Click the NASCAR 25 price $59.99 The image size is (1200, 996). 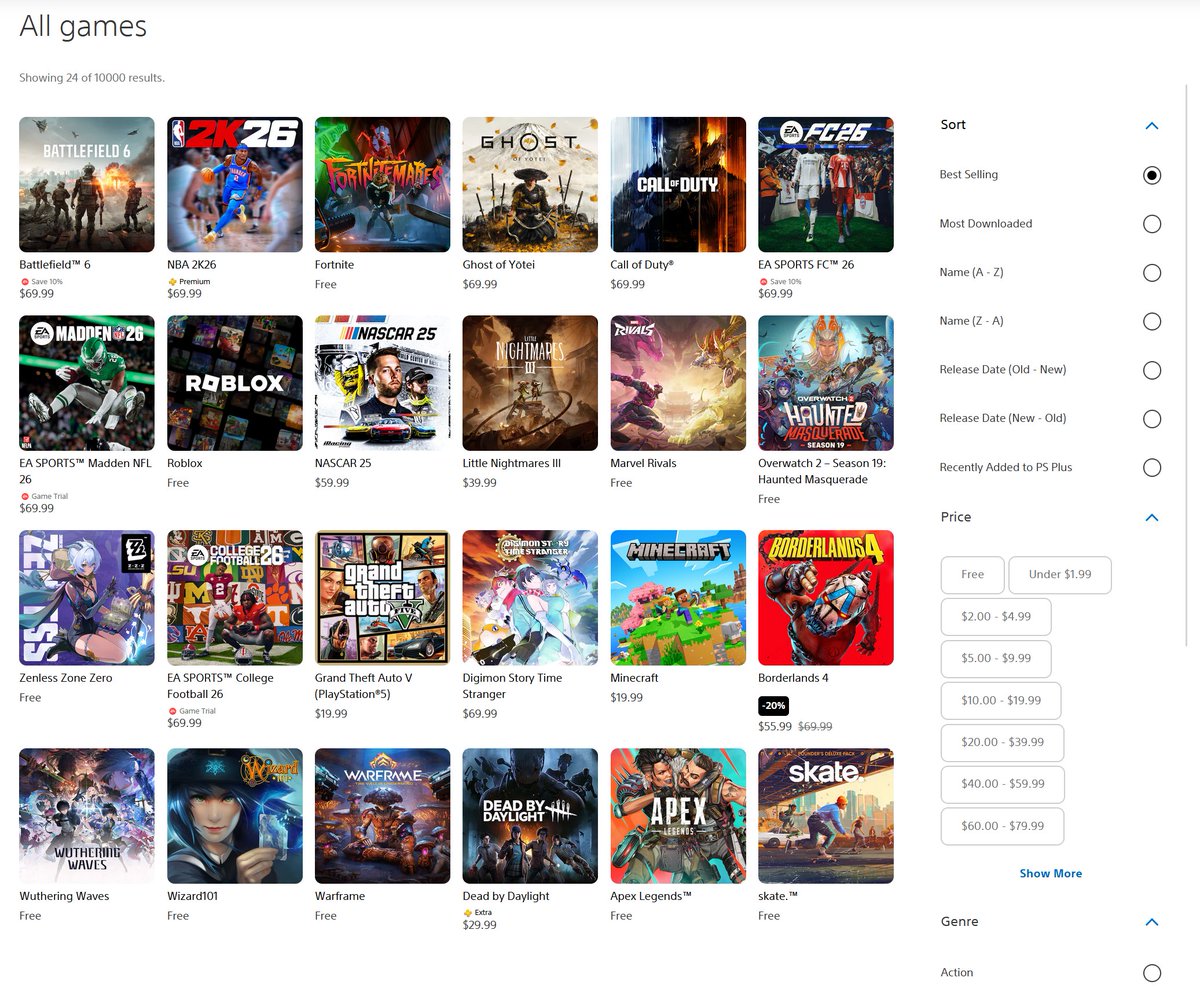point(332,483)
